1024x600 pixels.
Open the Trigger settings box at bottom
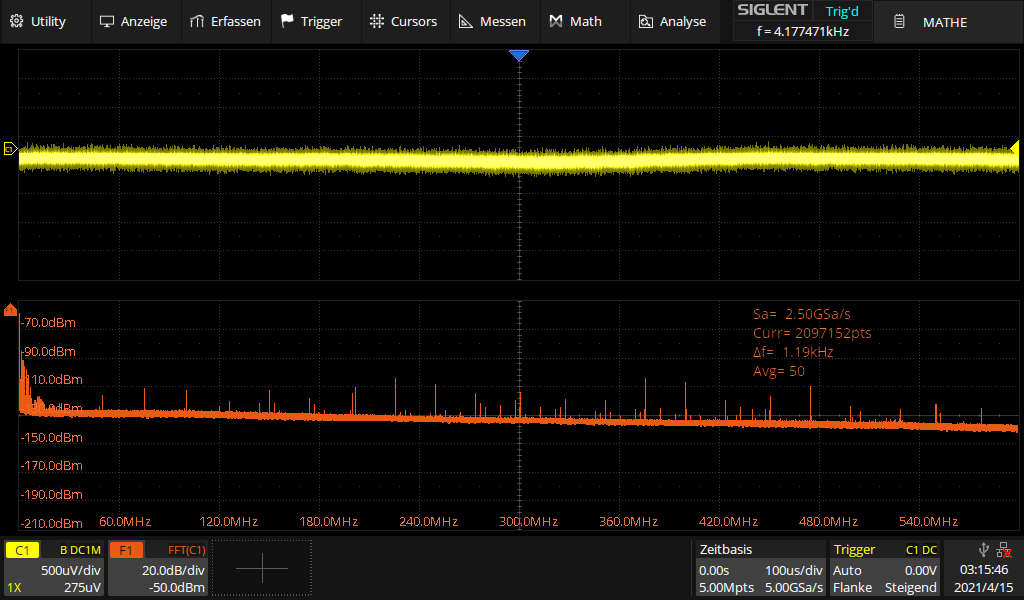coord(885,568)
